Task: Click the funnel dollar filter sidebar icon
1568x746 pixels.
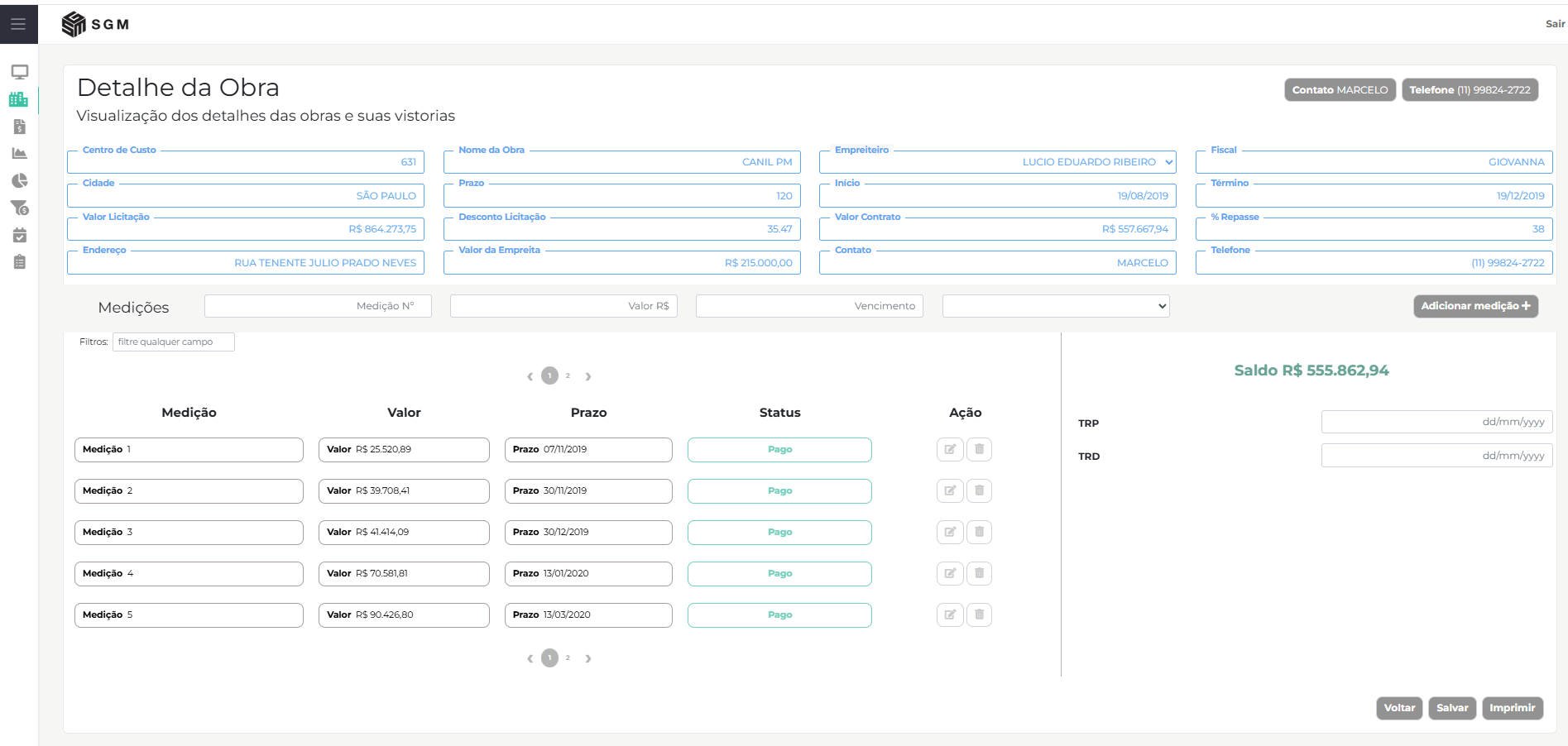Action: pos(19,208)
